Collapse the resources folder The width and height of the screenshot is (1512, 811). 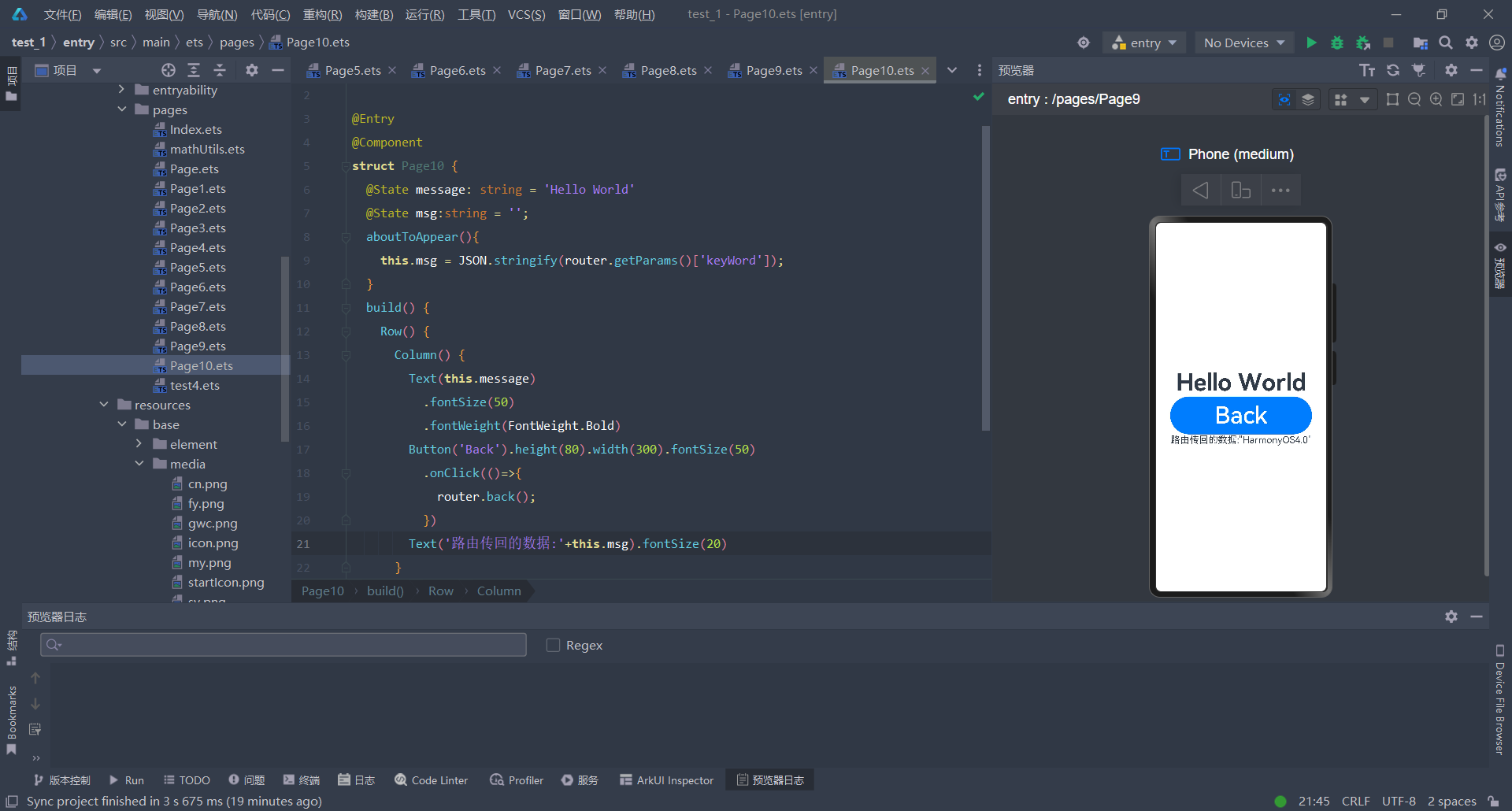tap(104, 405)
